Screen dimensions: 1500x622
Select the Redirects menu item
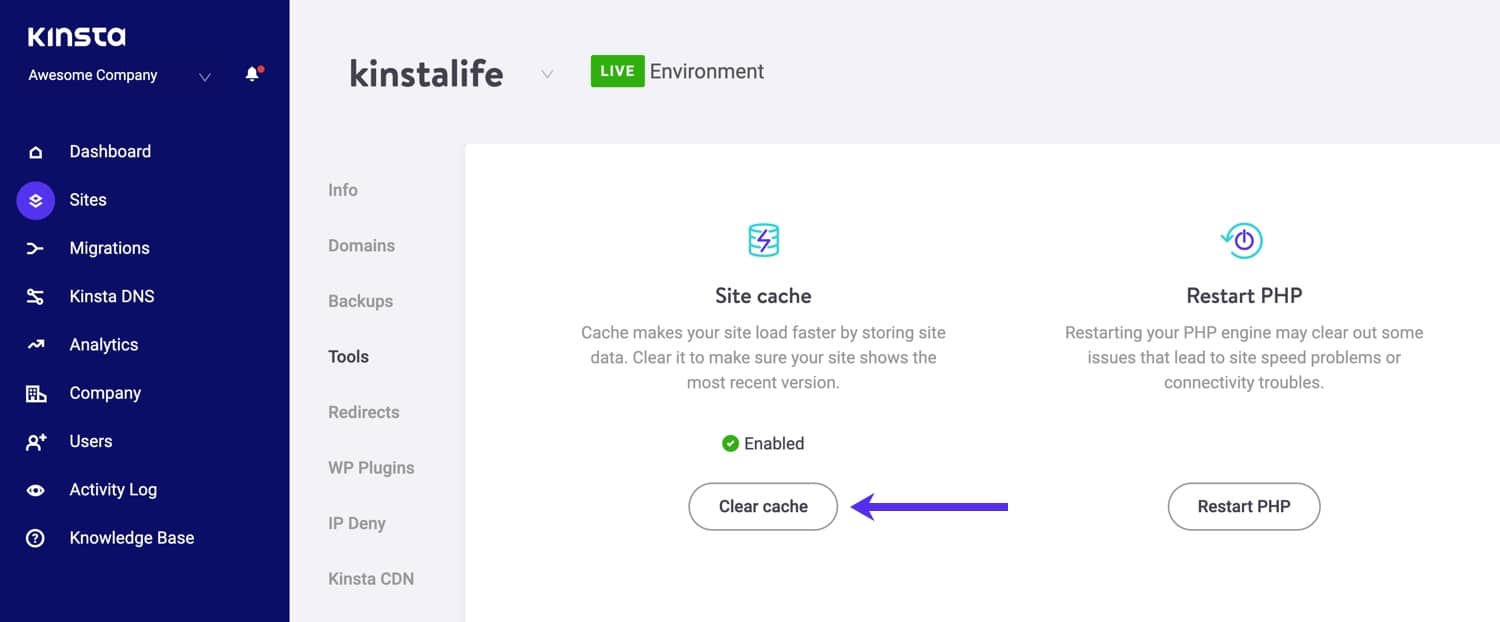click(x=363, y=412)
